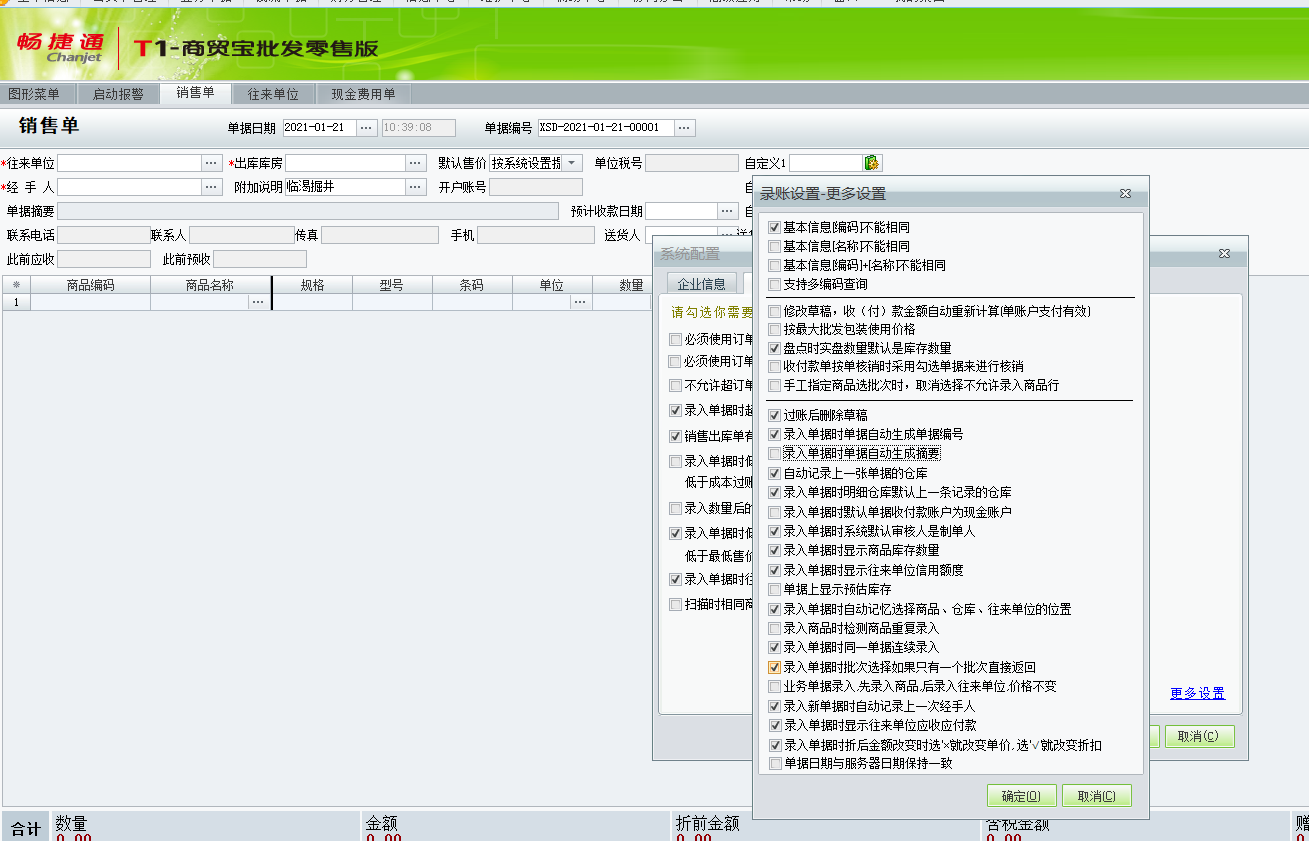
Task: Open the picker beside 预计收款日期
Action: [728, 211]
